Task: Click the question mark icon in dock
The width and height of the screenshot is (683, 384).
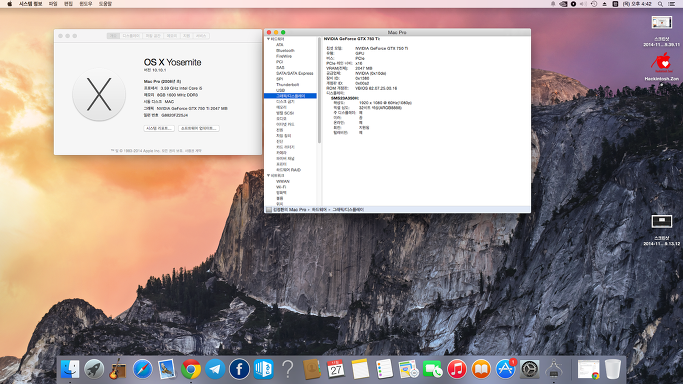Action: coord(287,369)
